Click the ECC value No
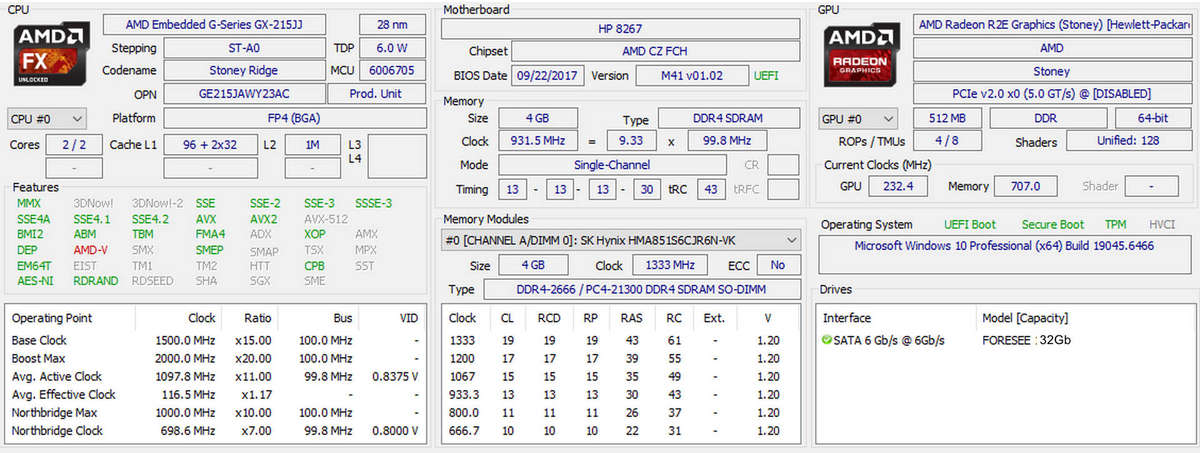 click(778, 265)
